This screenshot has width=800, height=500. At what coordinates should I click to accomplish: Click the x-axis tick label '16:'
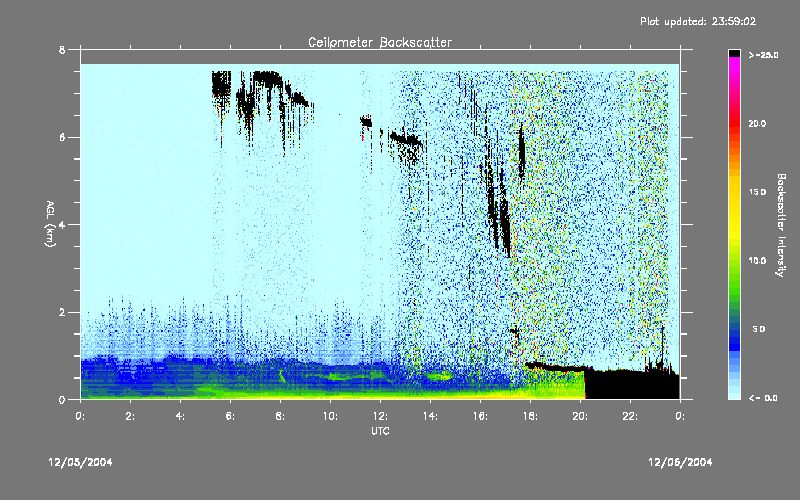[480, 416]
